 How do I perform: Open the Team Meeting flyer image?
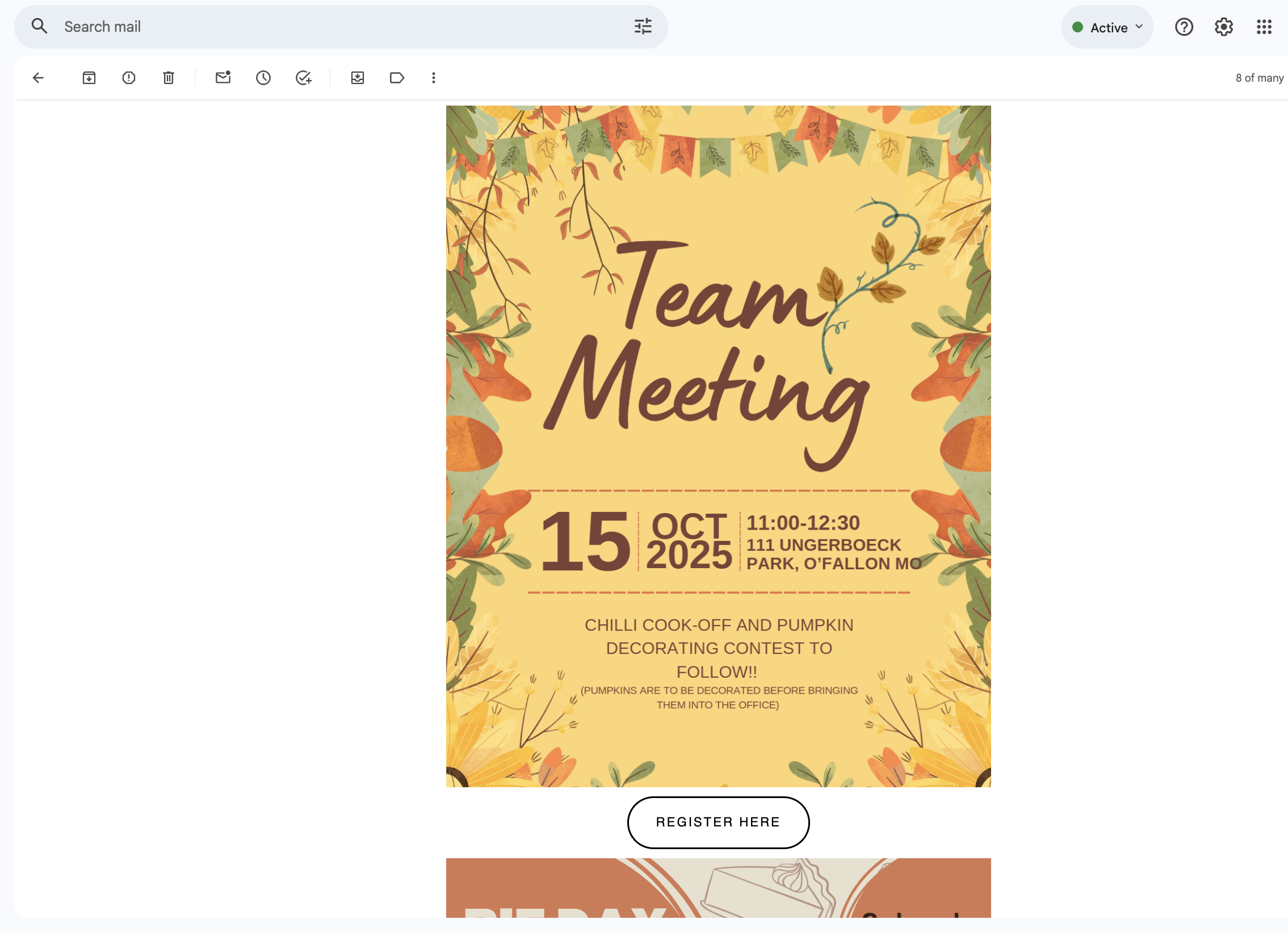[x=719, y=446]
